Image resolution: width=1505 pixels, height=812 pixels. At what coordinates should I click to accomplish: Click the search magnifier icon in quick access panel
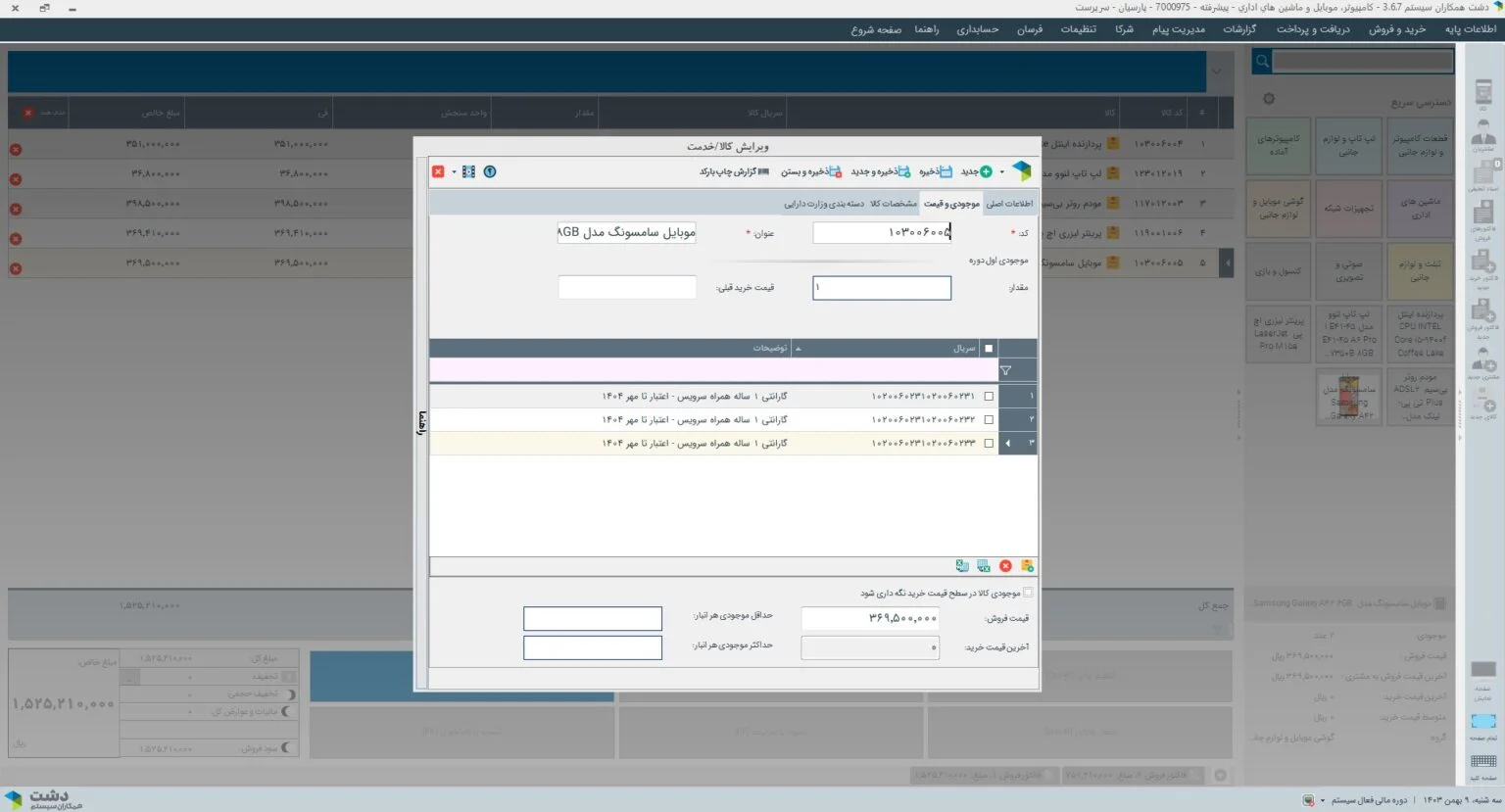coord(1262,62)
